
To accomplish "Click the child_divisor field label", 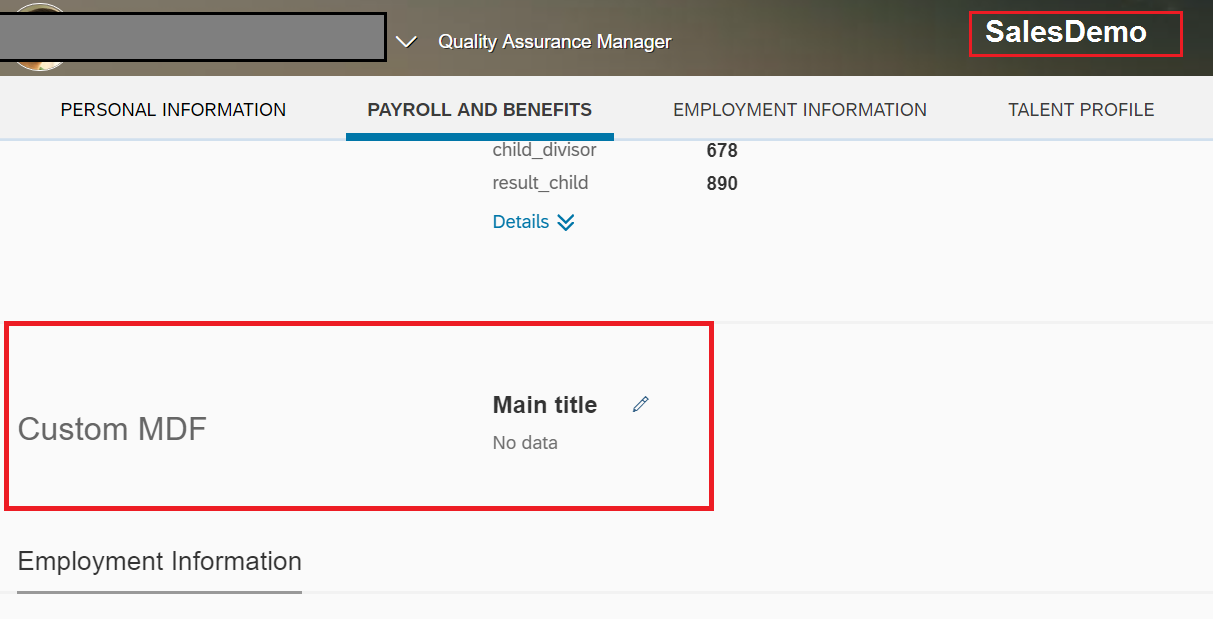I will click(x=545, y=150).
